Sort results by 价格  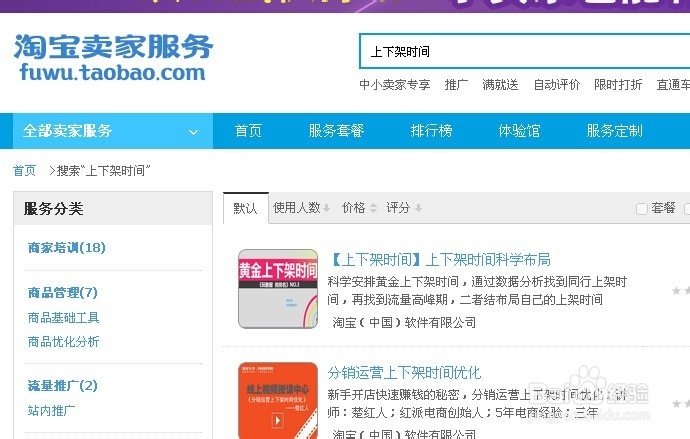pos(360,208)
